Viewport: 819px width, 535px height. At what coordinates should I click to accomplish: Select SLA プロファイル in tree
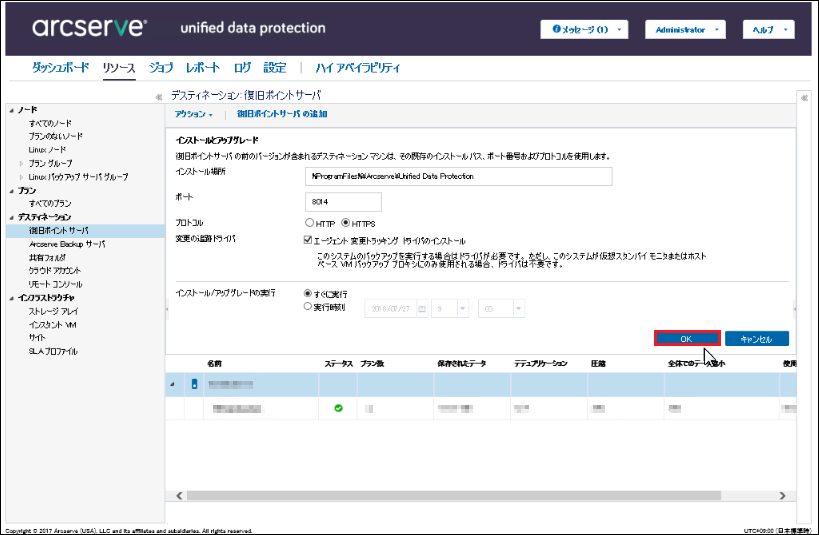point(53,352)
